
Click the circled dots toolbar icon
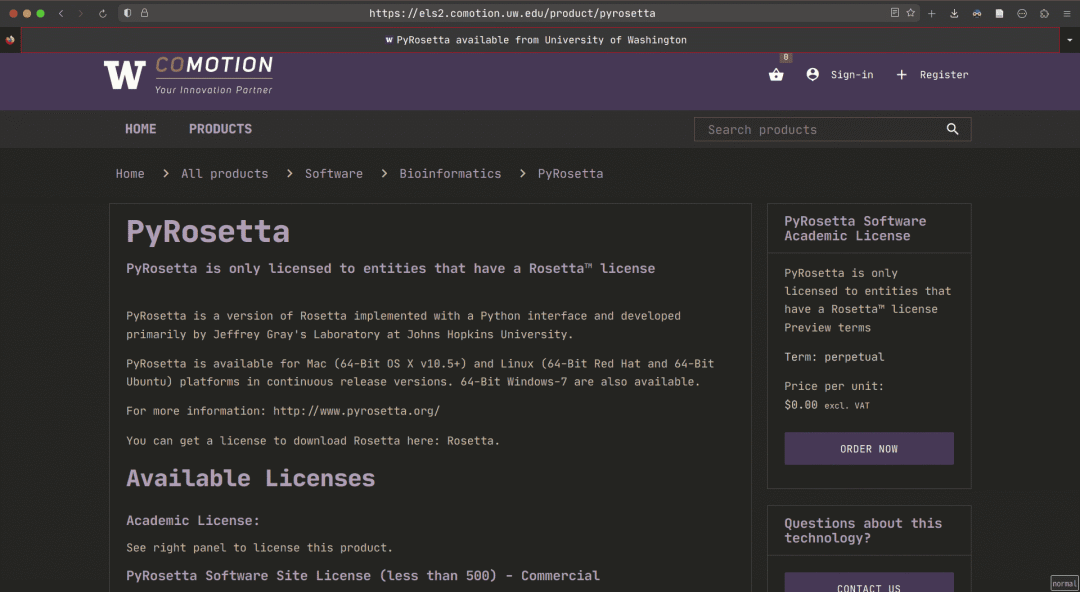click(x=1022, y=13)
